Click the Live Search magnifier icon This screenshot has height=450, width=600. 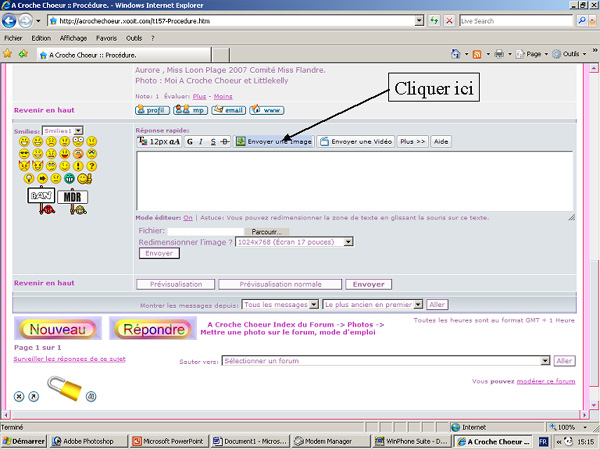click(x=582, y=21)
